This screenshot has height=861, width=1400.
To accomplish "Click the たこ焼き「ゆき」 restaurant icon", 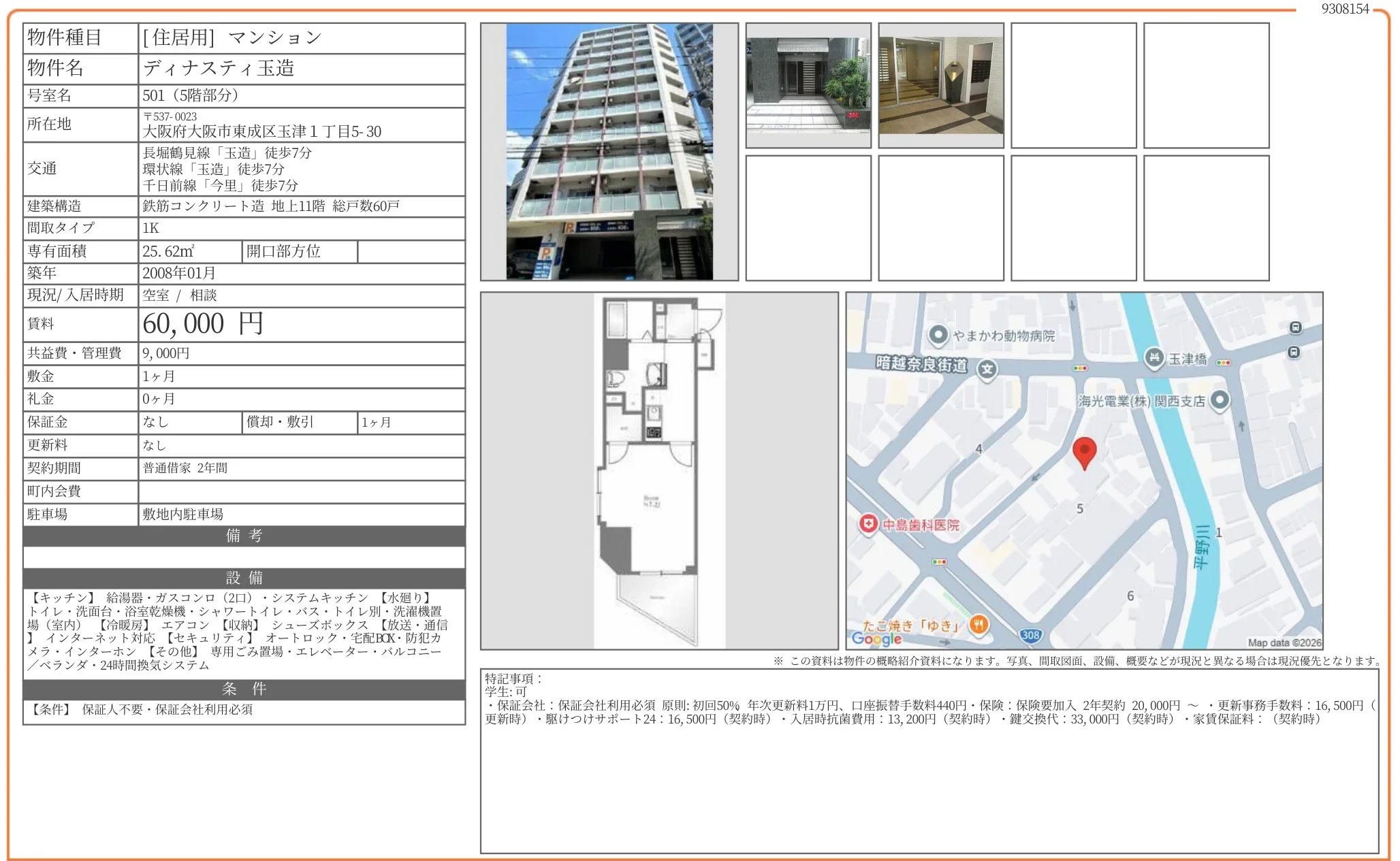I will coord(979,624).
